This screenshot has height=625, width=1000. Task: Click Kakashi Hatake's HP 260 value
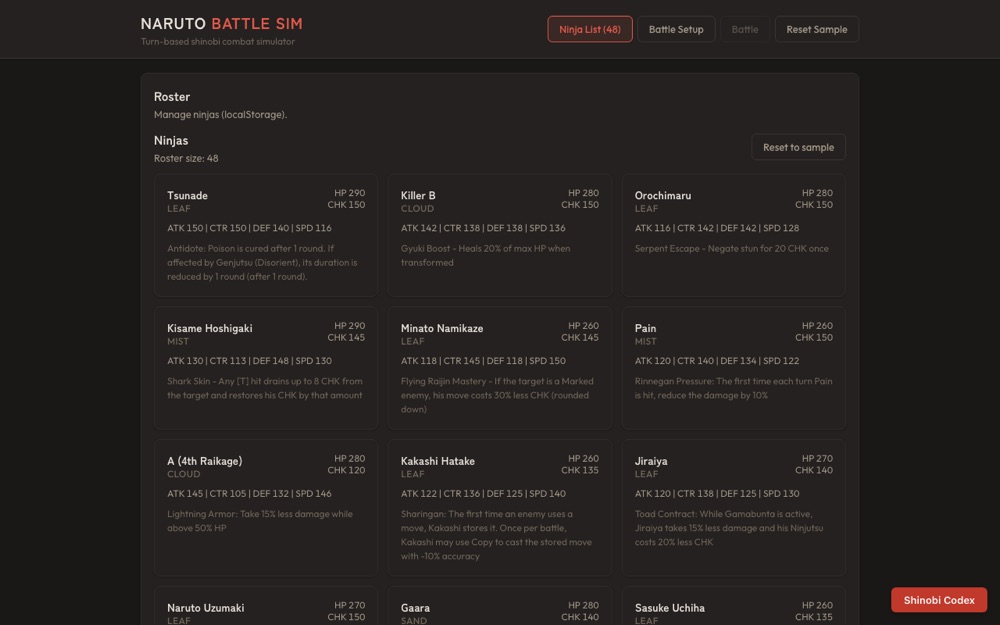point(583,458)
